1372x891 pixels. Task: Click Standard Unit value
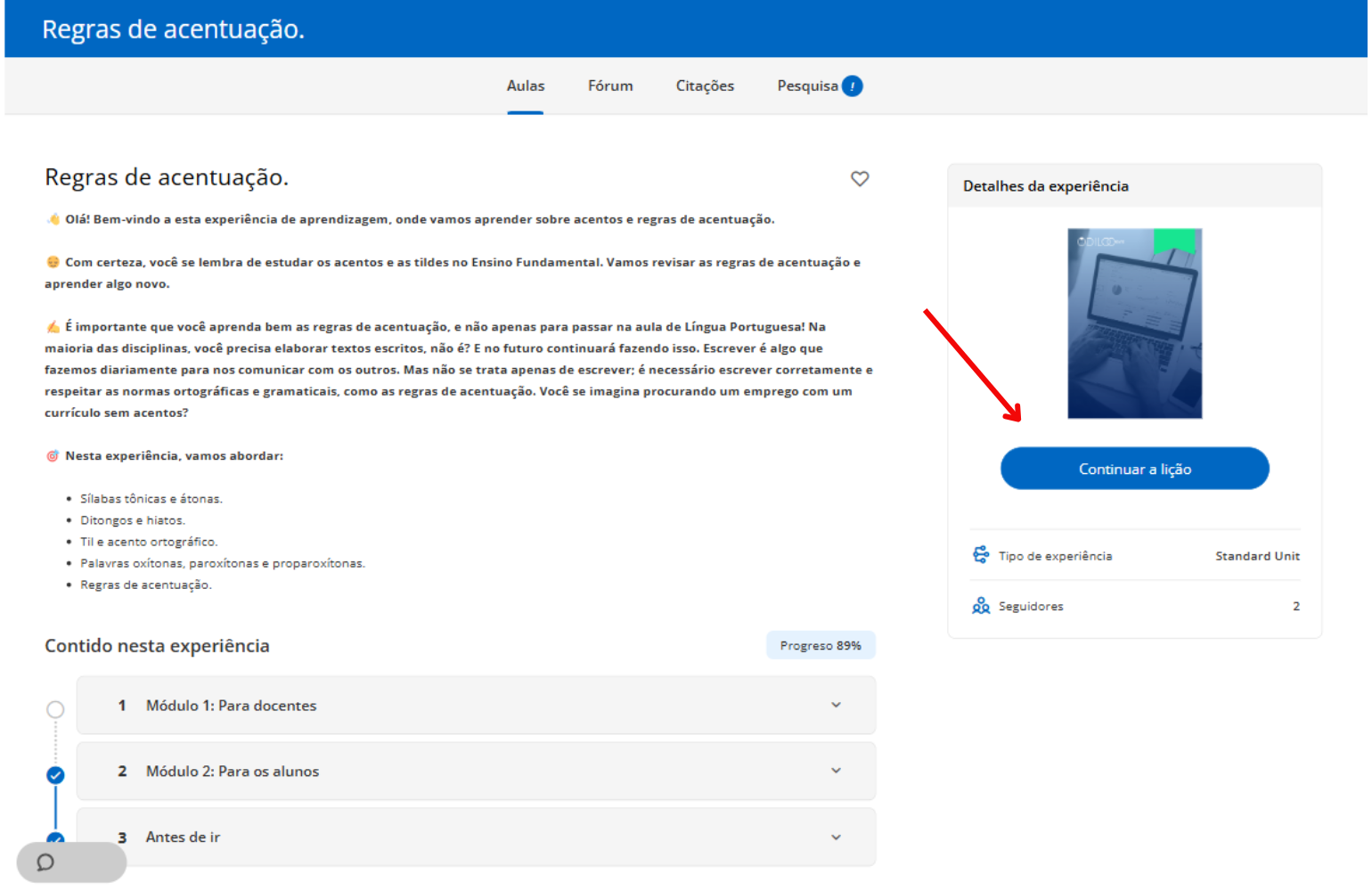[x=1257, y=556]
